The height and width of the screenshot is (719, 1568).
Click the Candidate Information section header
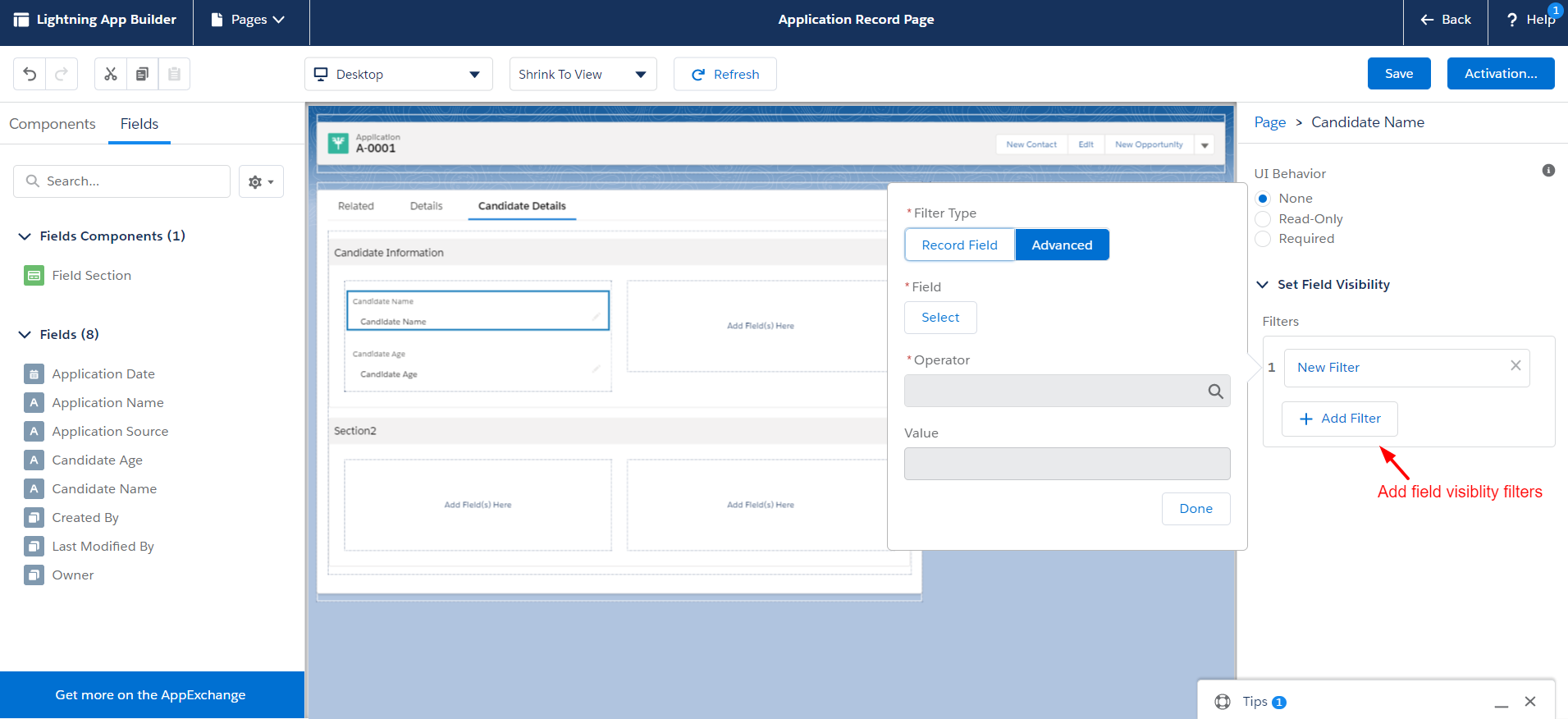(x=607, y=253)
